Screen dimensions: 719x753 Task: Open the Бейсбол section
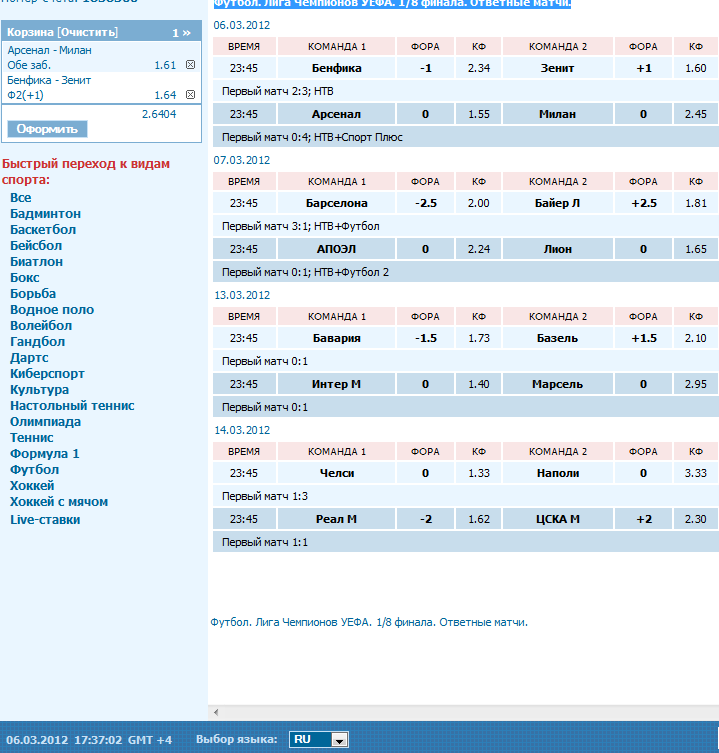click(36, 245)
